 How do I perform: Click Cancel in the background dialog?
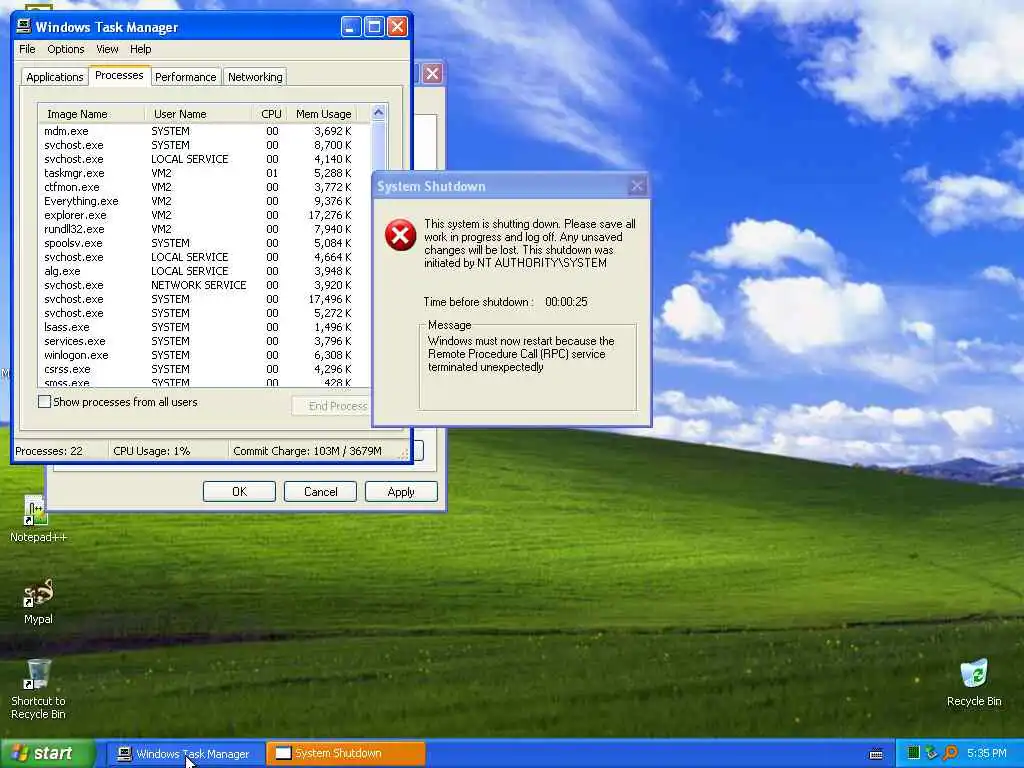coord(320,492)
